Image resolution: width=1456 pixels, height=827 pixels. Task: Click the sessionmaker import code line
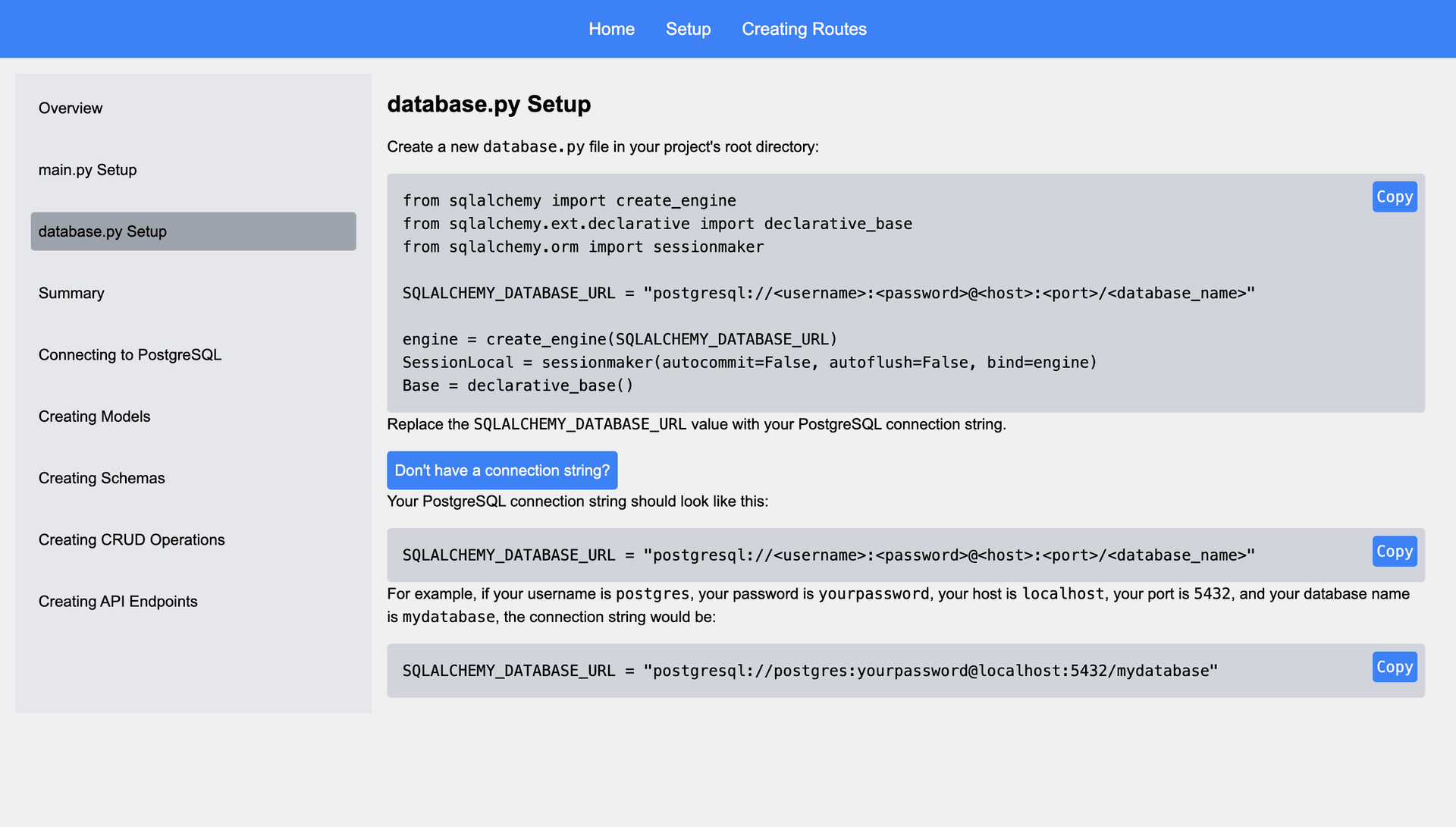[x=583, y=247]
